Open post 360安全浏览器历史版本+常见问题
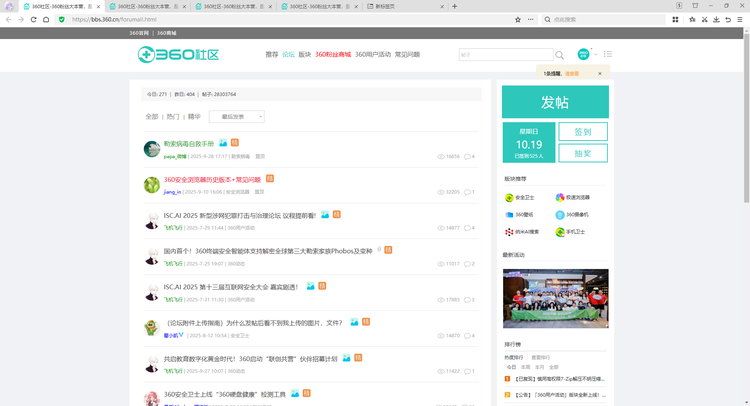This screenshot has width=750, height=406. pyautogui.click(x=212, y=179)
